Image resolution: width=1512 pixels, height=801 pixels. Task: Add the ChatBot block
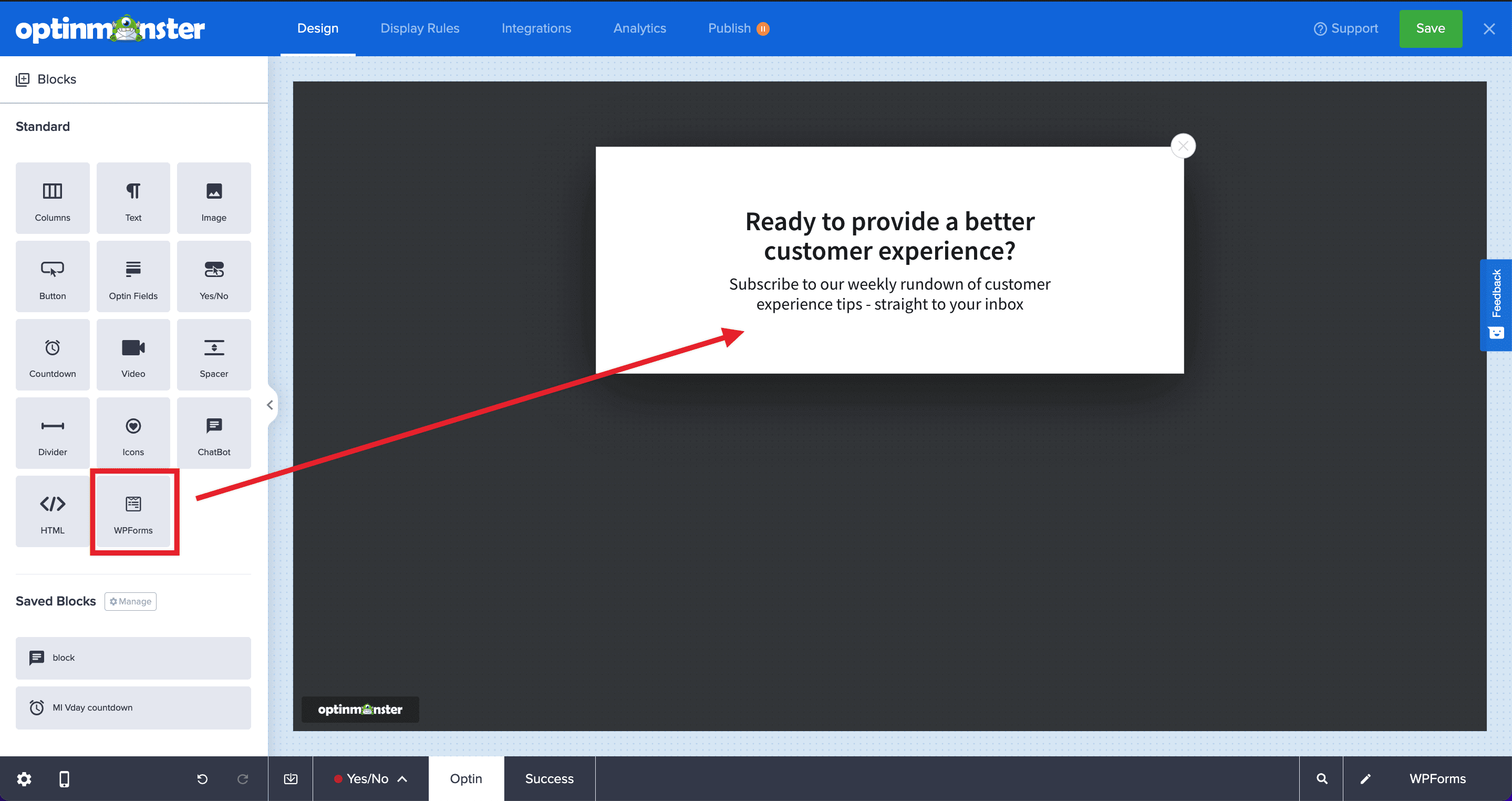(214, 434)
